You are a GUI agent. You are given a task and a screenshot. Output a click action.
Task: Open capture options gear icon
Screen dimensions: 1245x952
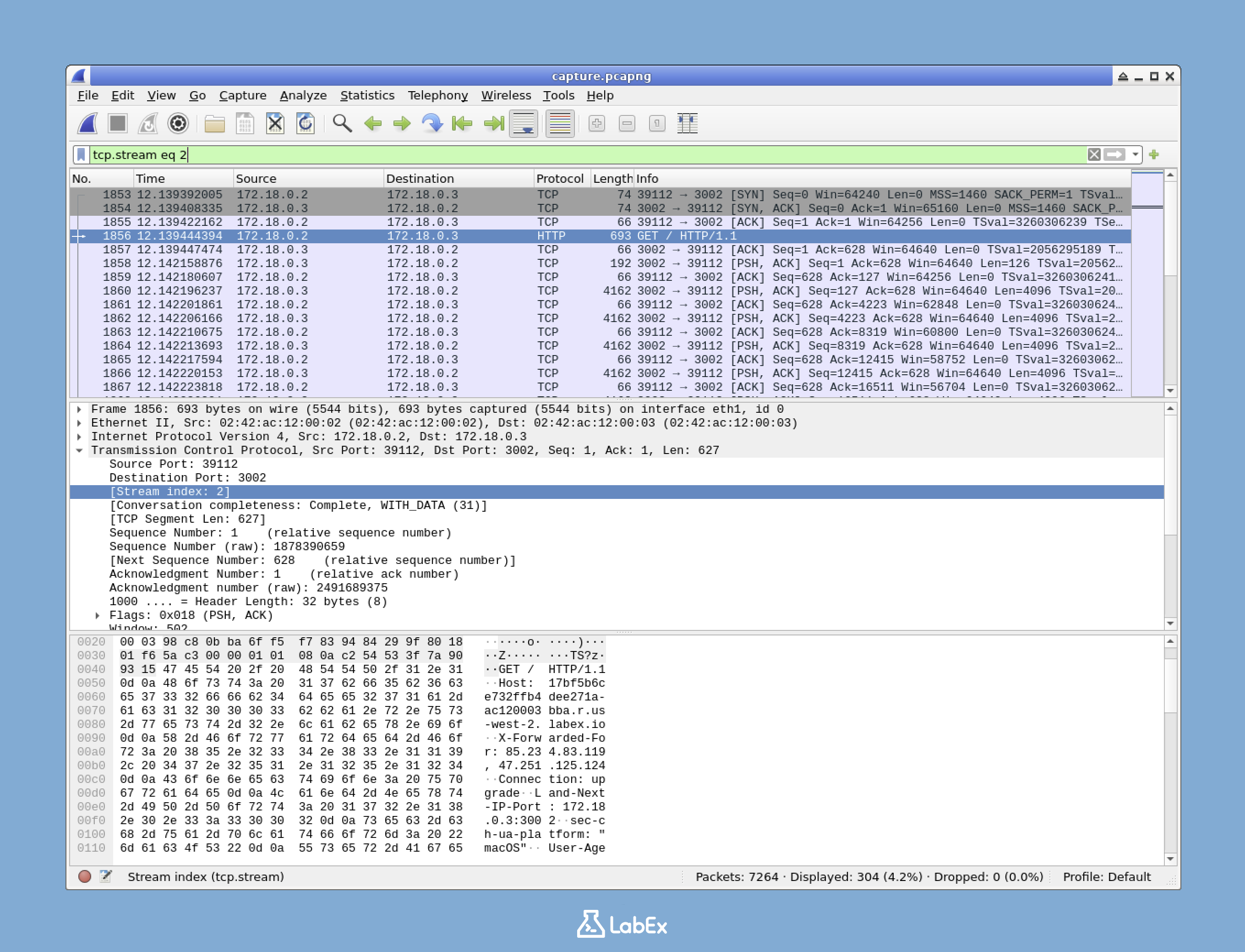tap(178, 124)
